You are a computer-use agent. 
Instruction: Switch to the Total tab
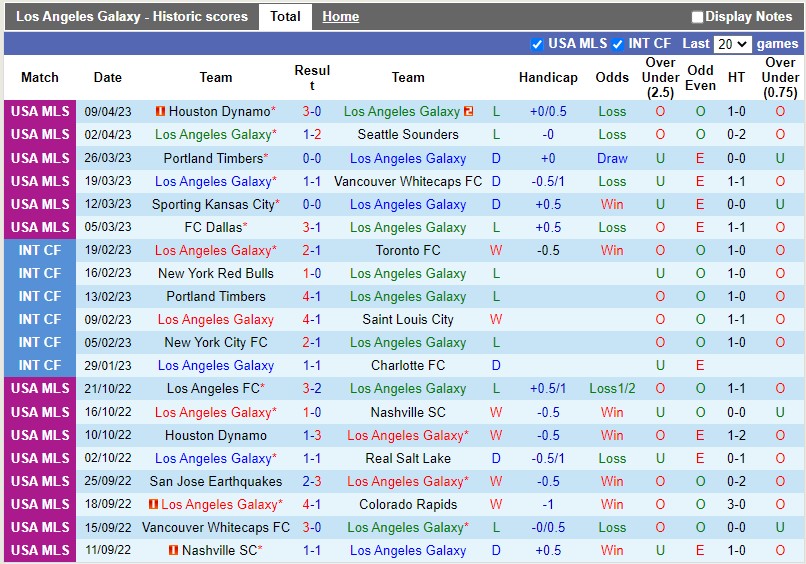click(285, 16)
